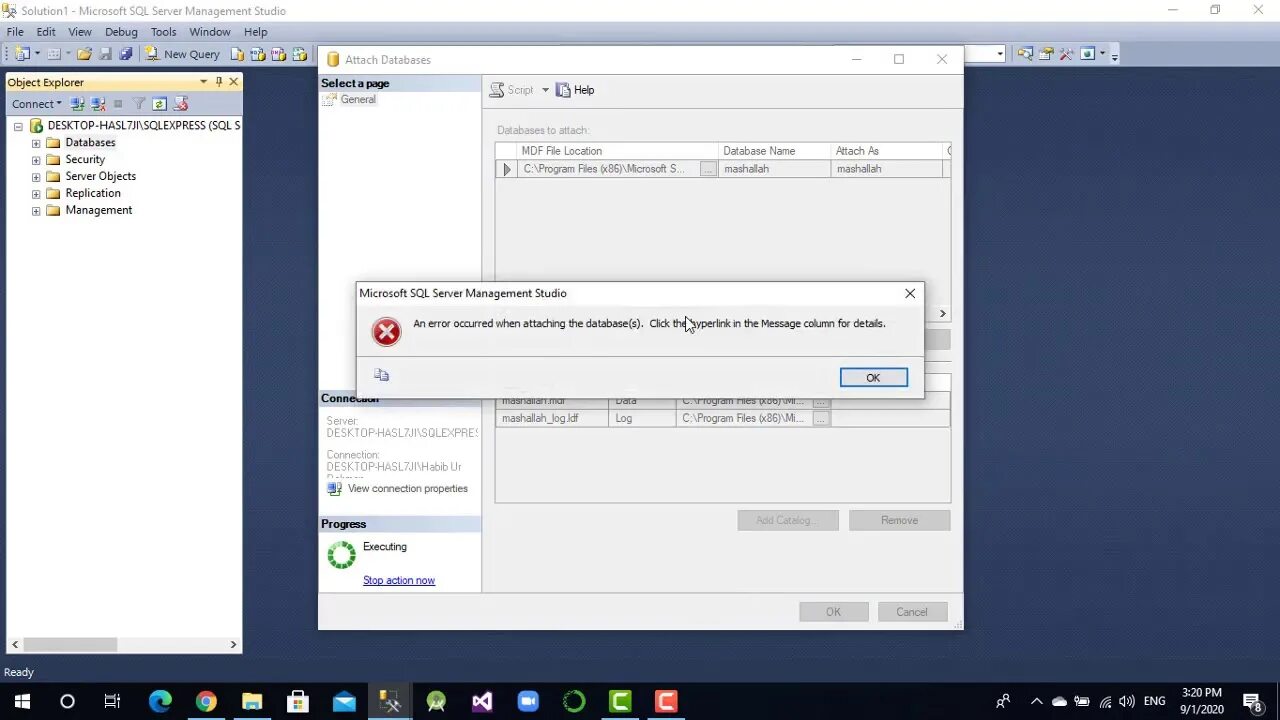Toggle the Object Explorer auto-hide pin

(x=219, y=82)
